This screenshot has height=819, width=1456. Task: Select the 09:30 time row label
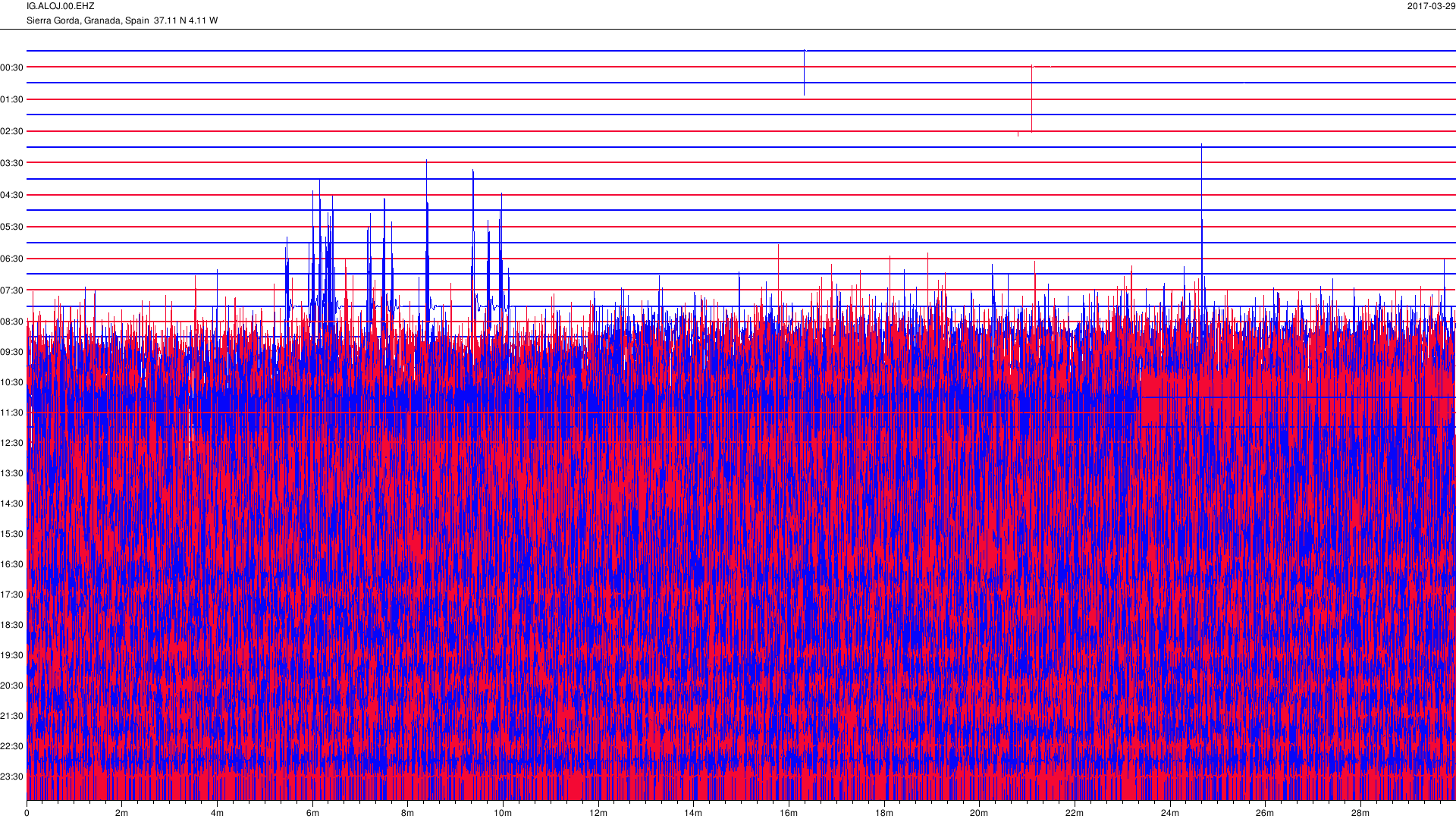point(12,352)
